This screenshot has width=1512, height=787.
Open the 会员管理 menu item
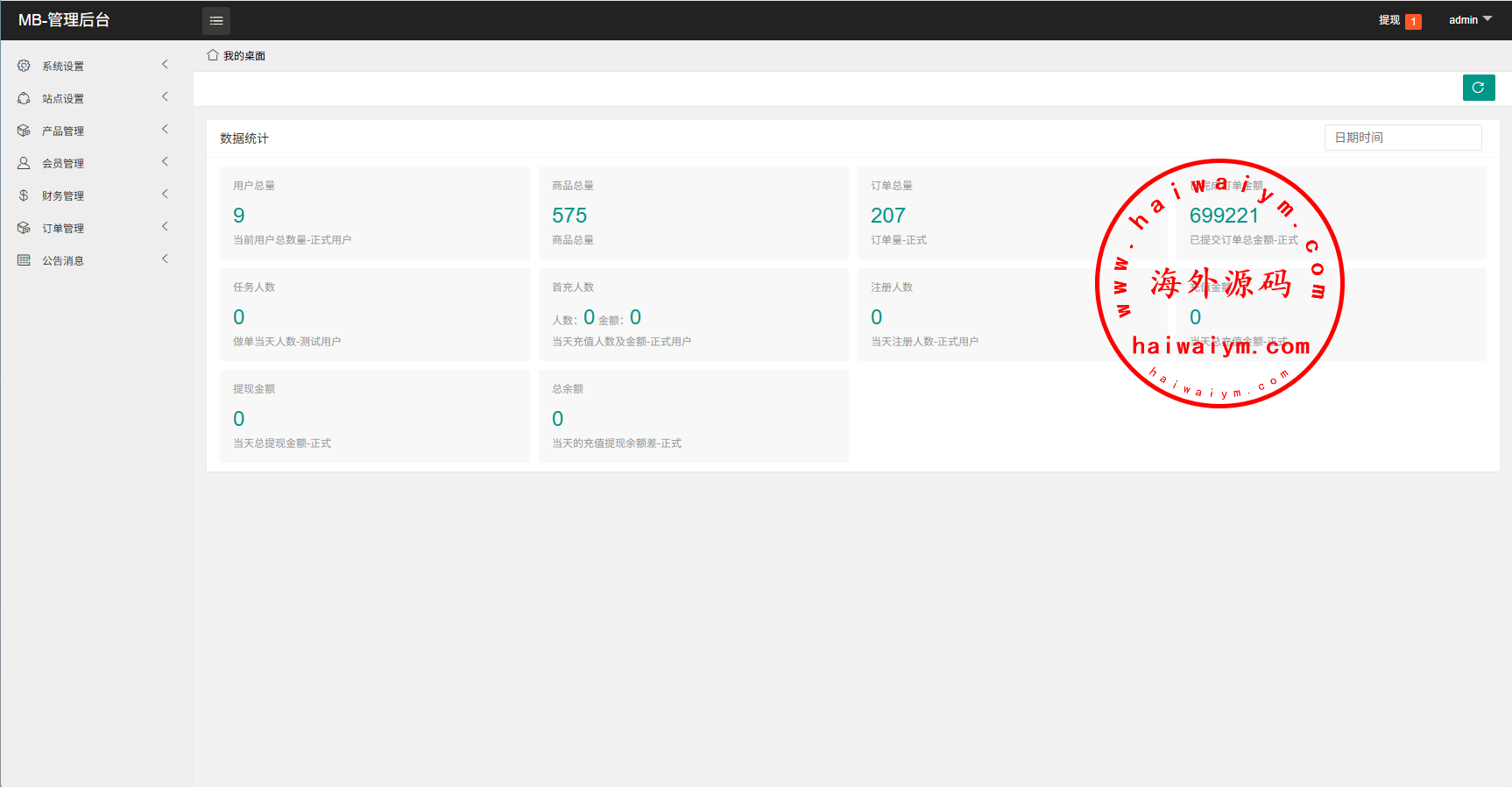point(63,164)
